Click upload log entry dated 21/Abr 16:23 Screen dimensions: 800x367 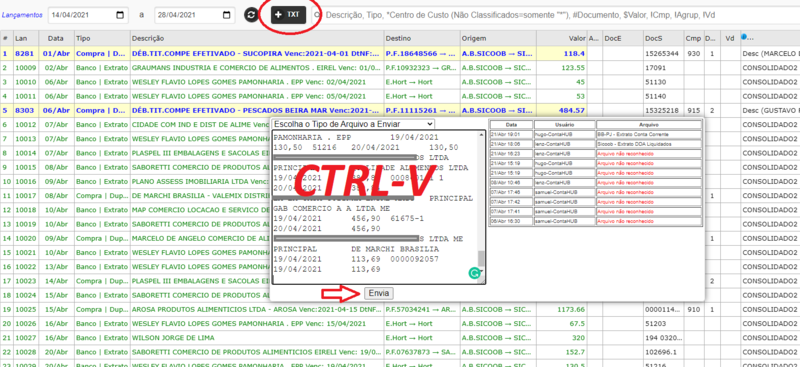pyautogui.click(x=596, y=154)
